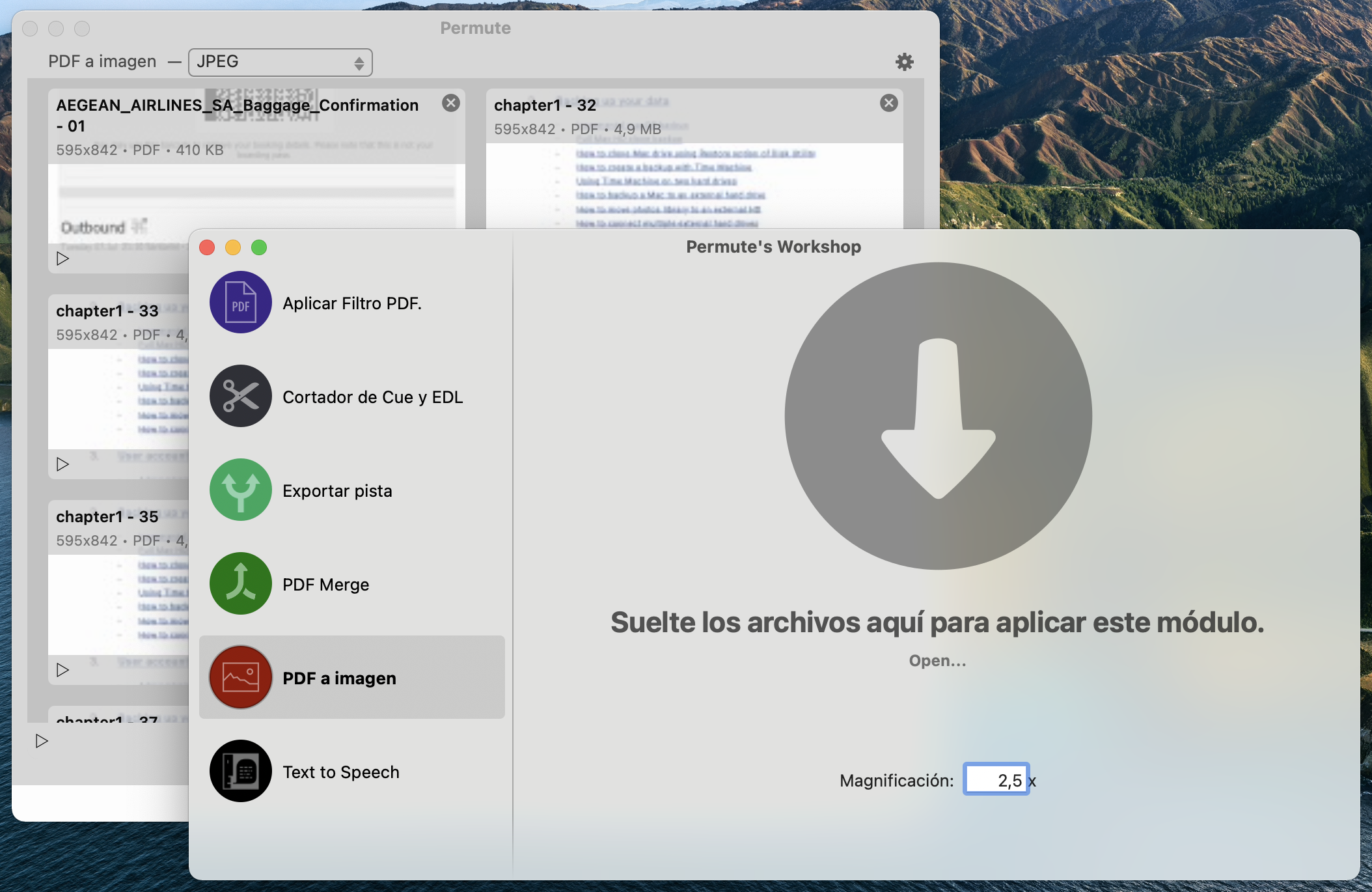1372x892 pixels.
Task: Click the 'Suelte los archivos aquí' heading
Action: point(937,622)
